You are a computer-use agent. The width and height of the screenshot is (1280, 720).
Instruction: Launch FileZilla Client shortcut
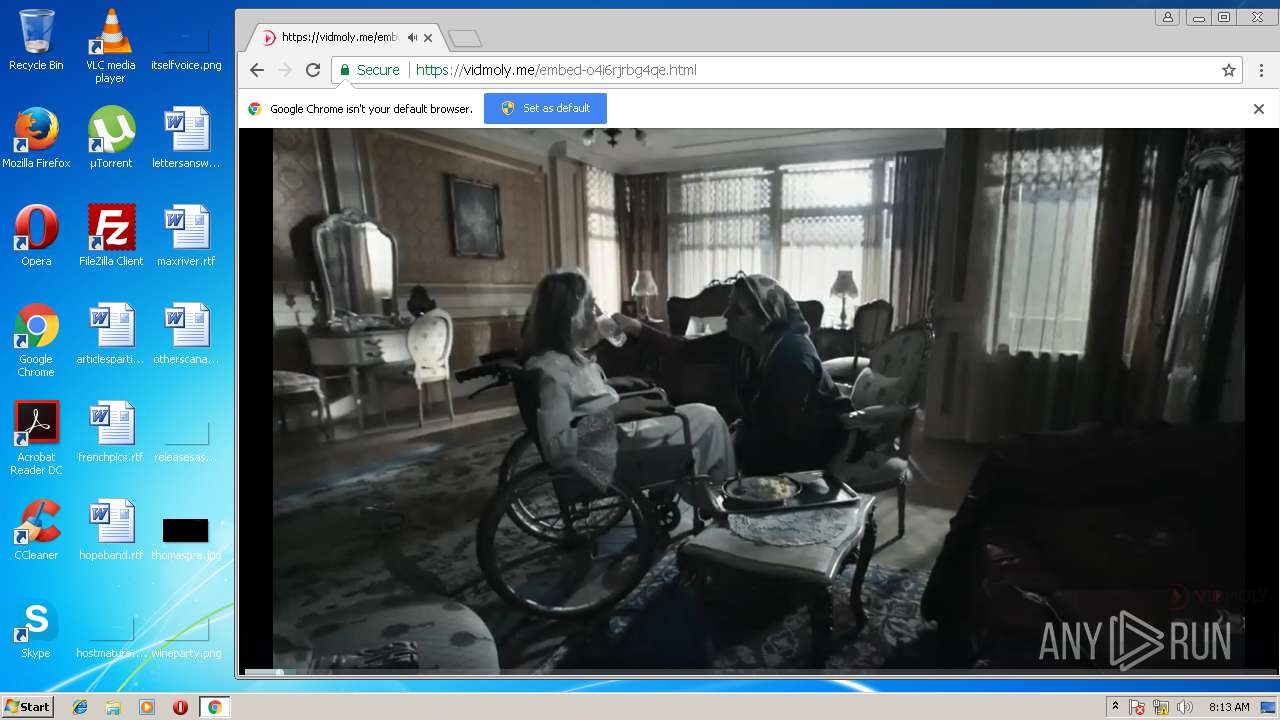[x=111, y=236]
